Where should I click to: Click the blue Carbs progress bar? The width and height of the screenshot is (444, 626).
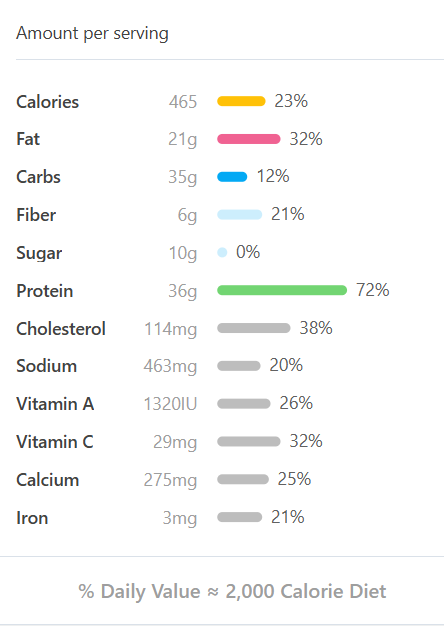(x=232, y=177)
